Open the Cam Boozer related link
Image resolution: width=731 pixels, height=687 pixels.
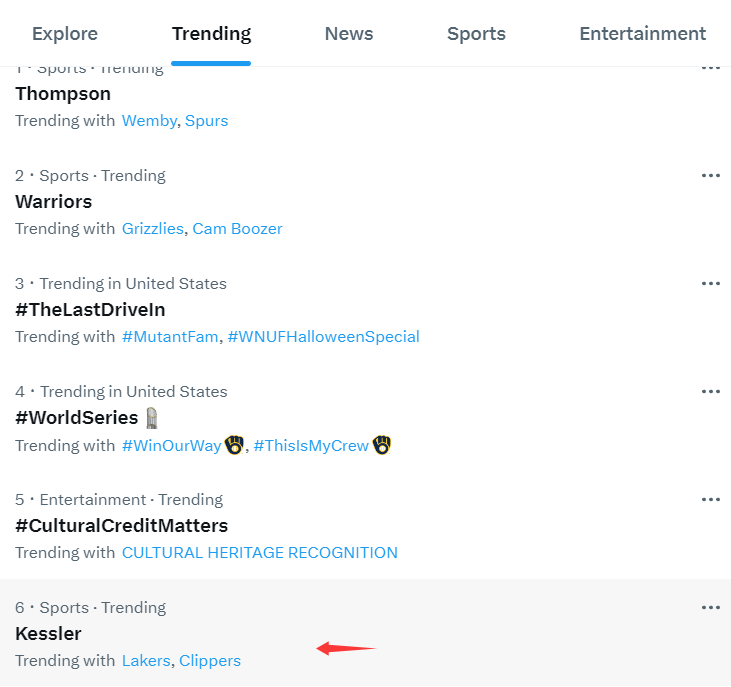click(x=237, y=229)
